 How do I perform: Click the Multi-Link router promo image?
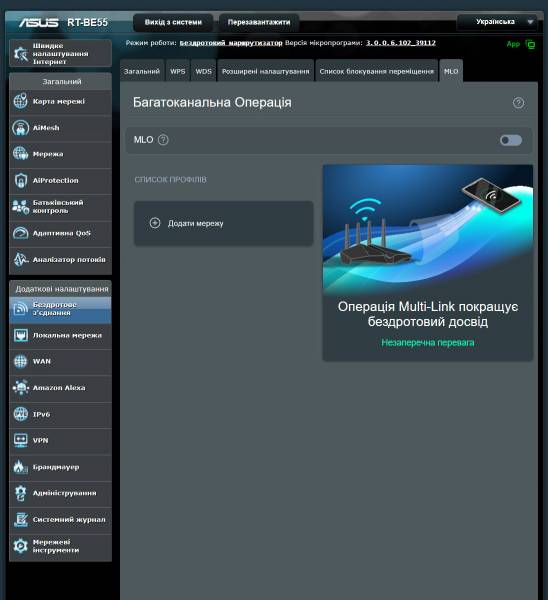point(428,230)
